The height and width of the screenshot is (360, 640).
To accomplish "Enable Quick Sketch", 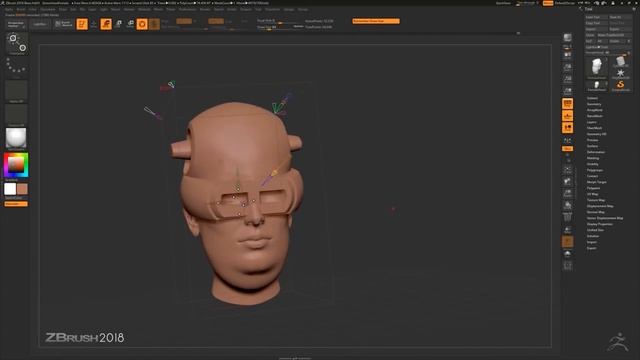I will 64,24.
